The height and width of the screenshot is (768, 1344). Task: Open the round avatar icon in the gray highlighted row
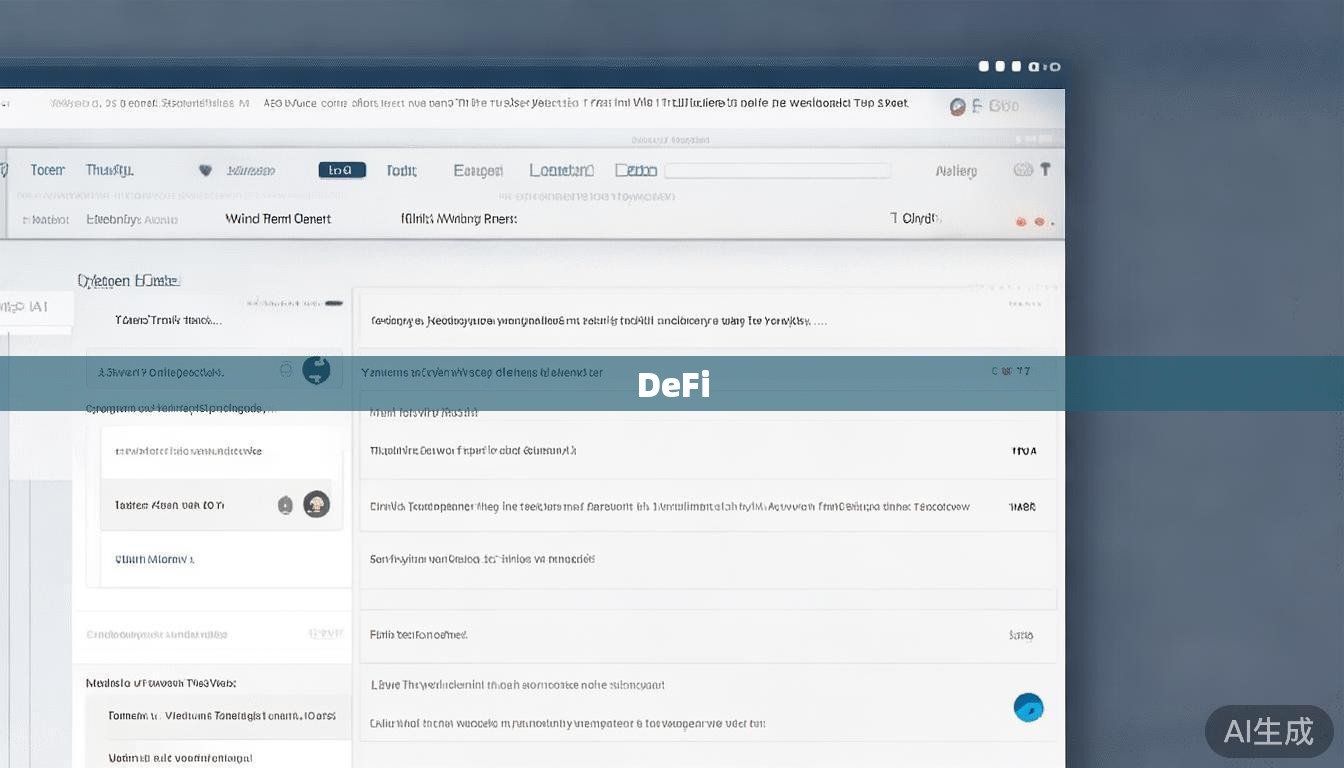[x=316, y=504]
